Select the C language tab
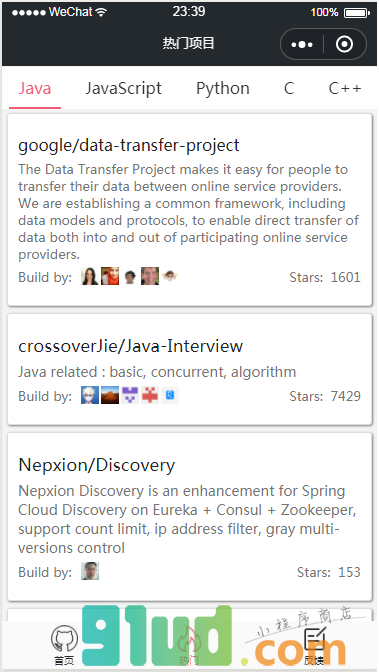This screenshot has height=672, width=379. pos(289,89)
